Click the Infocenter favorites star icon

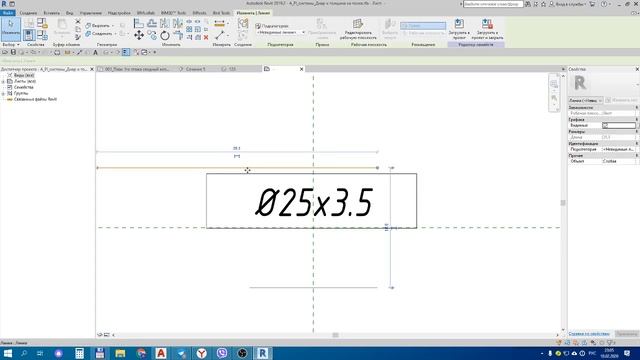(543, 4)
